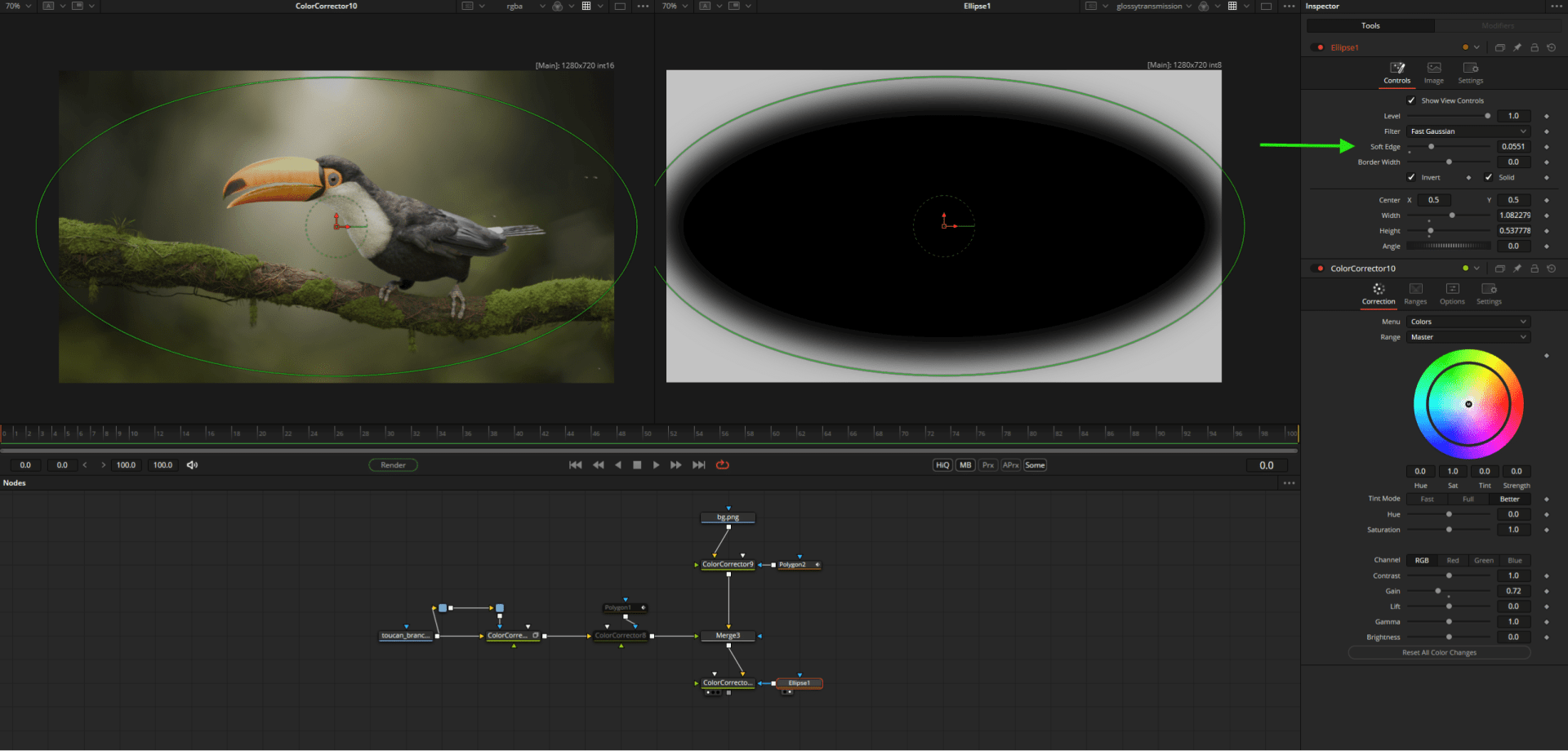
Task: Click the Render button
Action: pyautogui.click(x=393, y=465)
